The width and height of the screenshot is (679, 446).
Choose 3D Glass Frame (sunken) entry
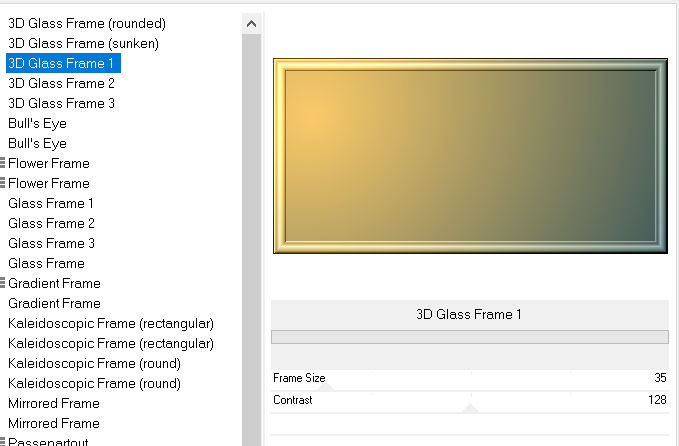(x=83, y=43)
